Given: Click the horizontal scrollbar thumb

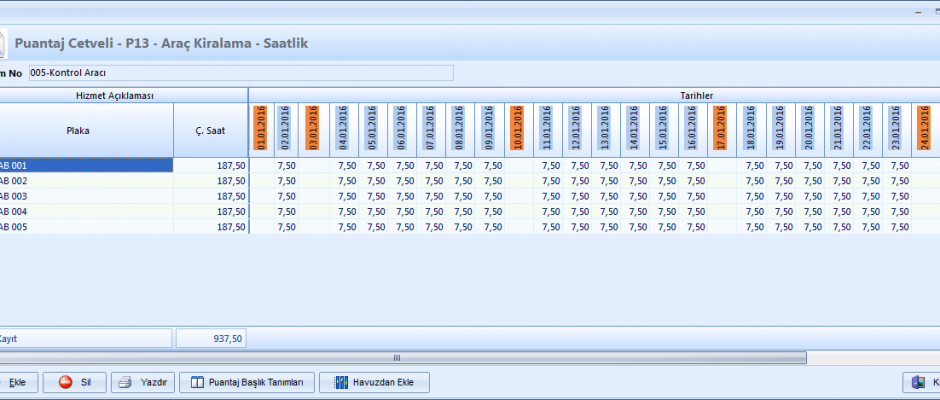Looking at the screenshot, I should [397, 358].
